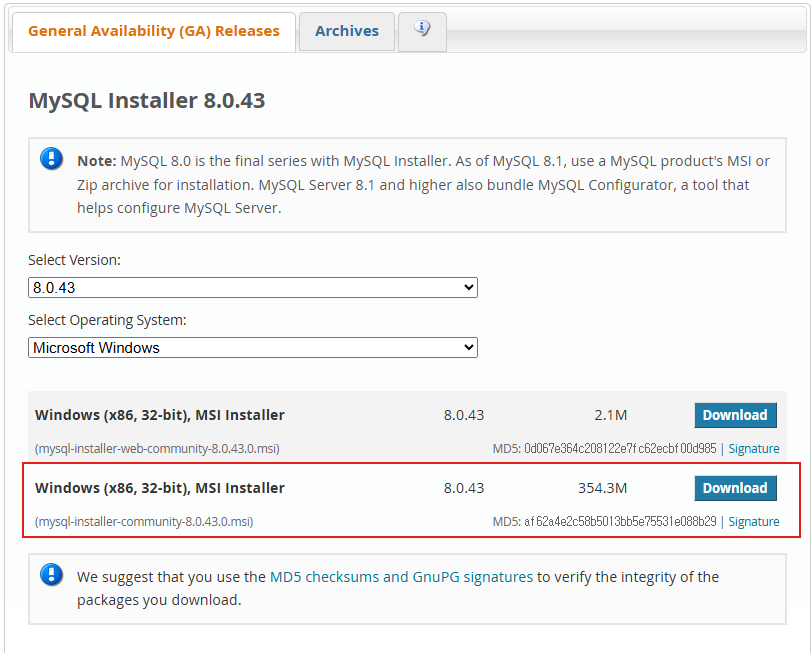The width and height of the screenshot is (811, 653).
Task: Click the Note text about MySQL 8.0 final series
Action: [x=423, y=185]
